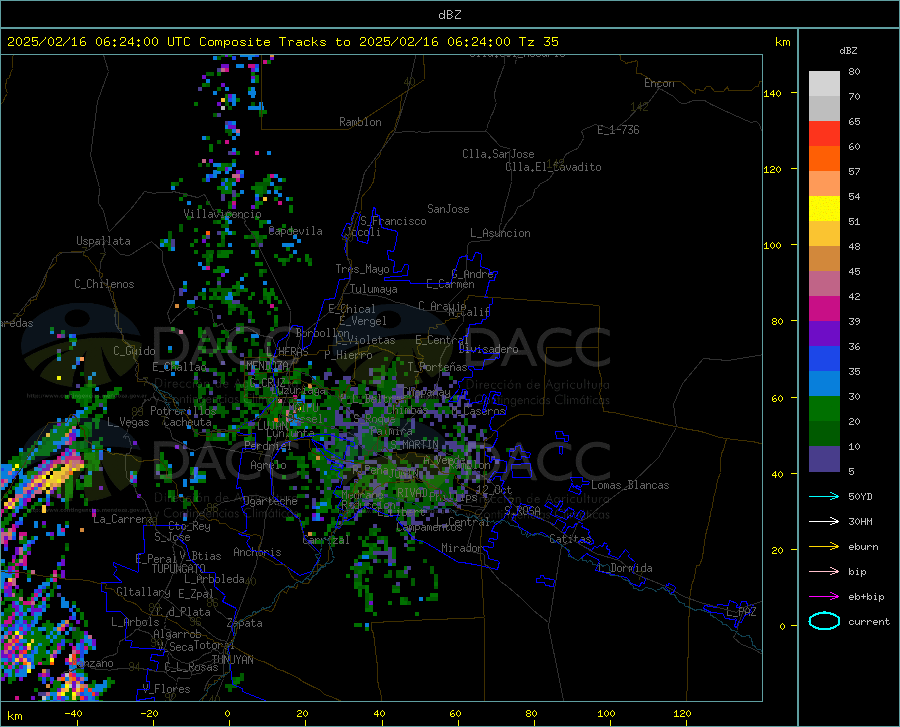
Task: Click the Tulumaya label
Action: [x=374, y=289]
